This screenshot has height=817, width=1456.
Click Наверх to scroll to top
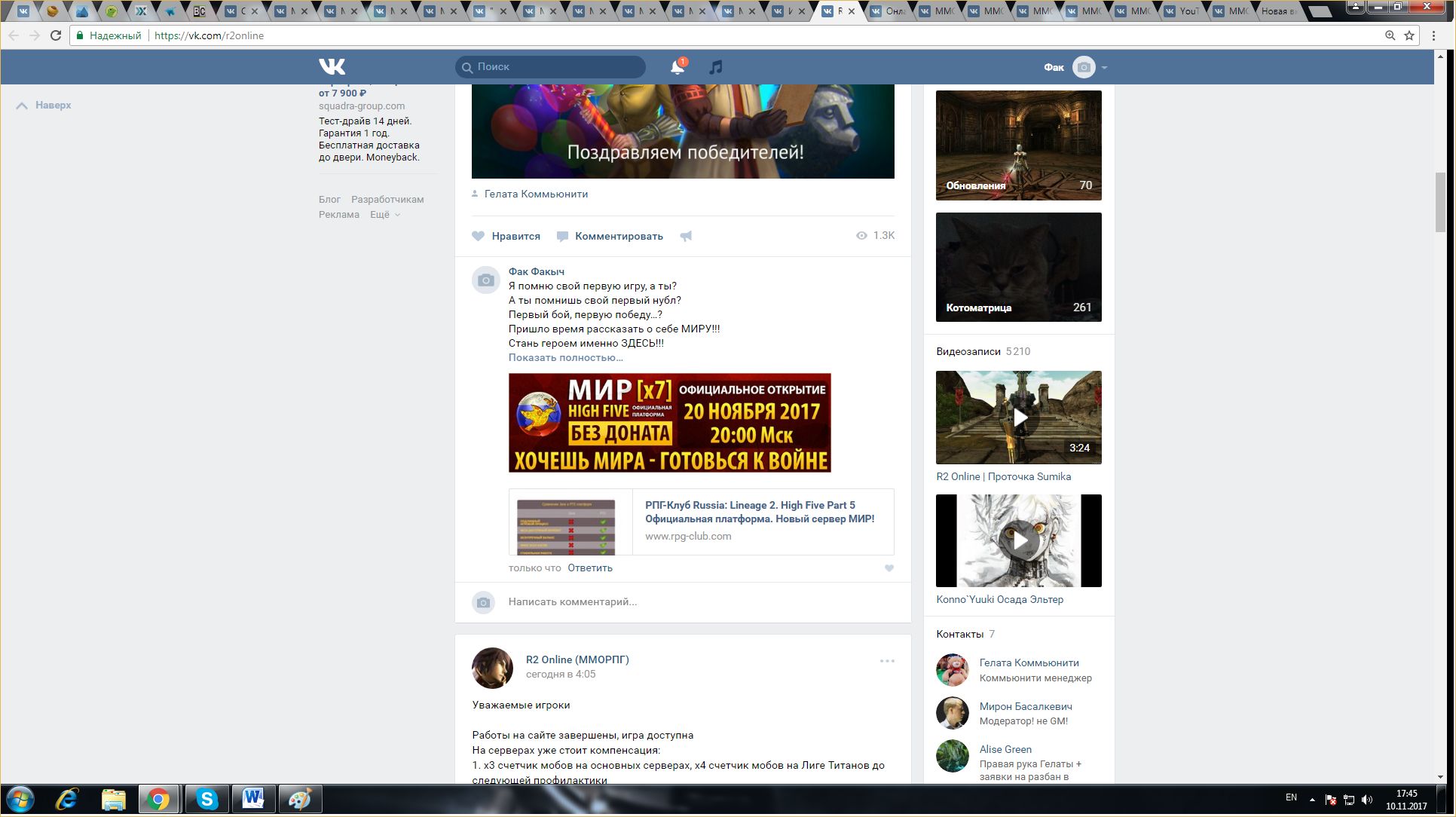click(44, 106)
